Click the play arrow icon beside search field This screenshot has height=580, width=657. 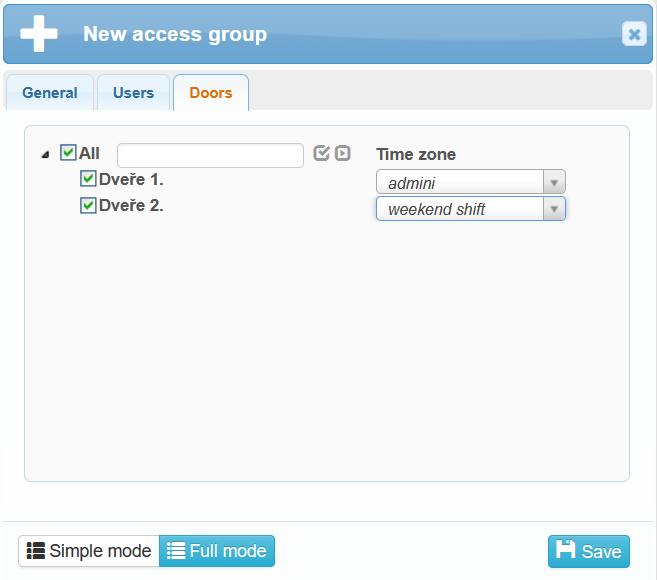(x=343, y=153)
